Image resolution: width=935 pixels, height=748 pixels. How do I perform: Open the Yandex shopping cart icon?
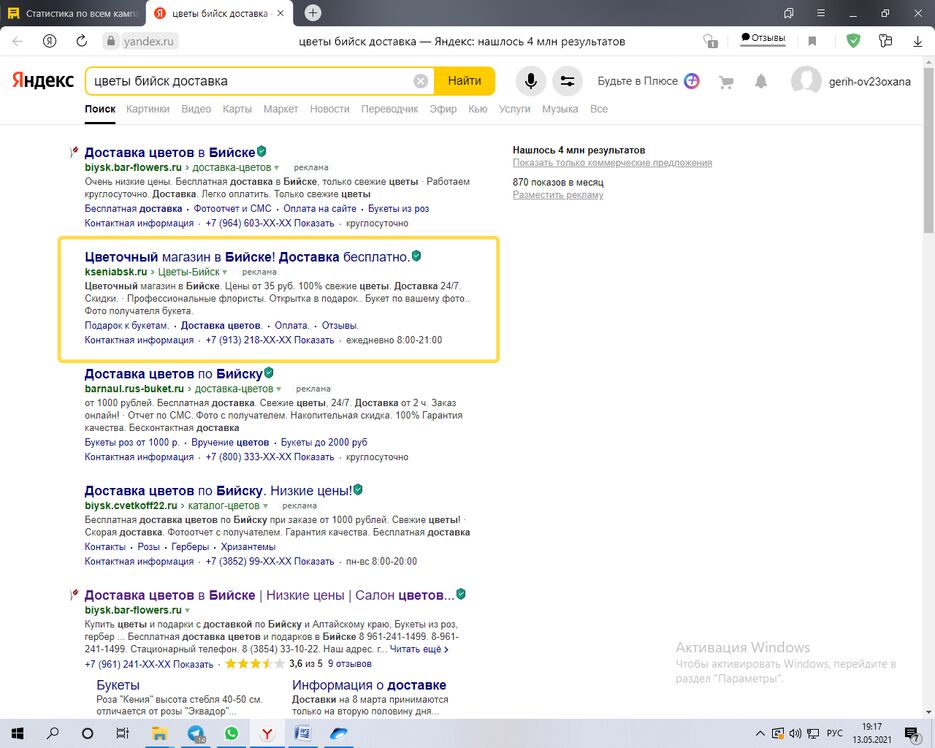[726, 82]
